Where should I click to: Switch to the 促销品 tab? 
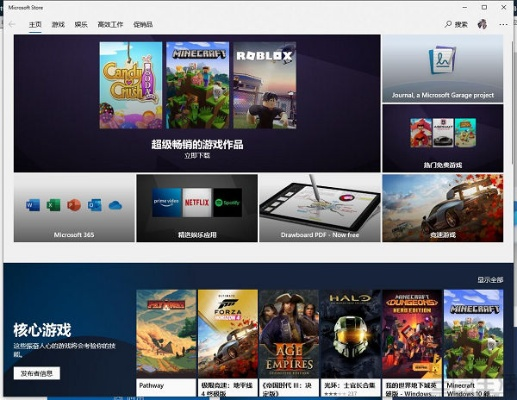[143, 24]
